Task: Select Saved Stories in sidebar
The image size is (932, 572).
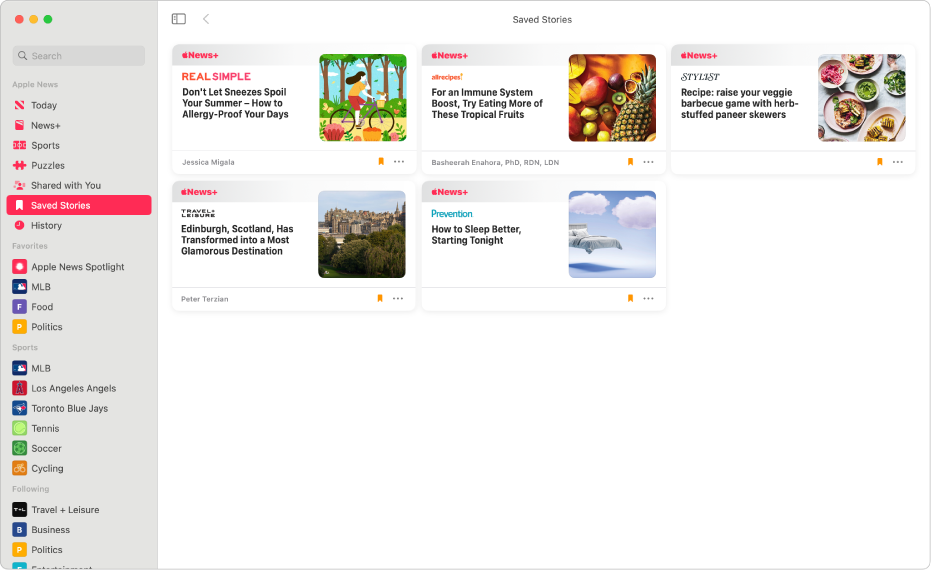Action: point(78,206)
